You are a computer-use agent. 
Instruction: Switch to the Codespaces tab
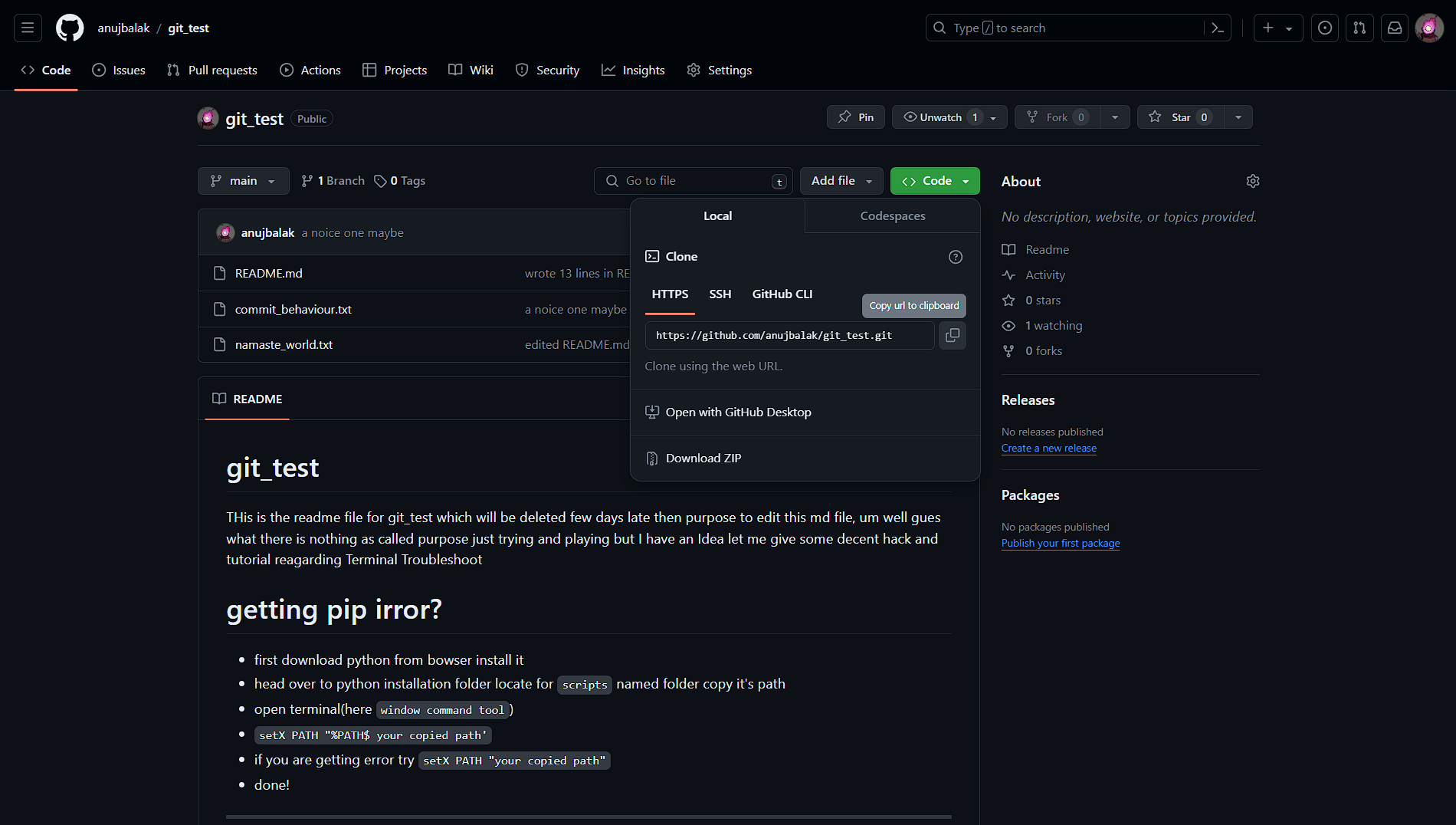893,216
